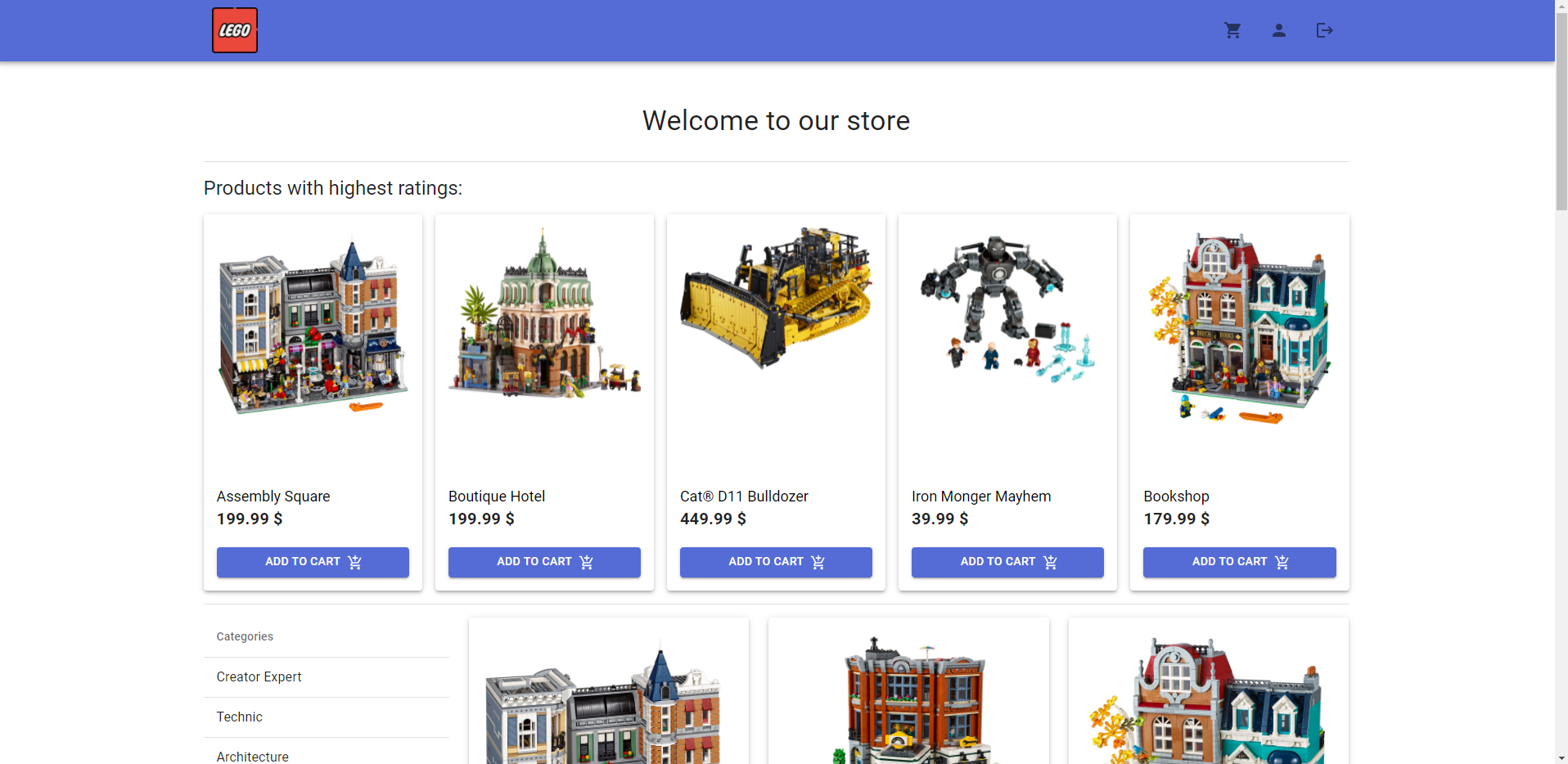Add Cat D11 Bulldozer to cart
This screenshot has width=1568, height=764.
(x=776, y=562)
